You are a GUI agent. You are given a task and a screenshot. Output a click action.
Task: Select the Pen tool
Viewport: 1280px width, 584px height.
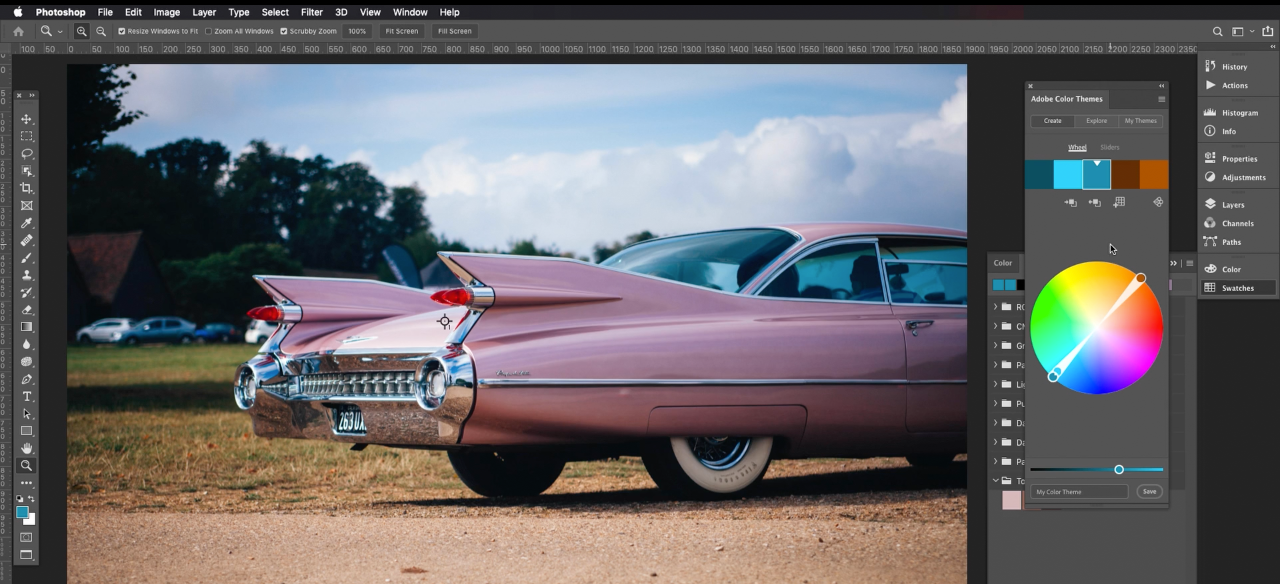click(x=27, y=379)
